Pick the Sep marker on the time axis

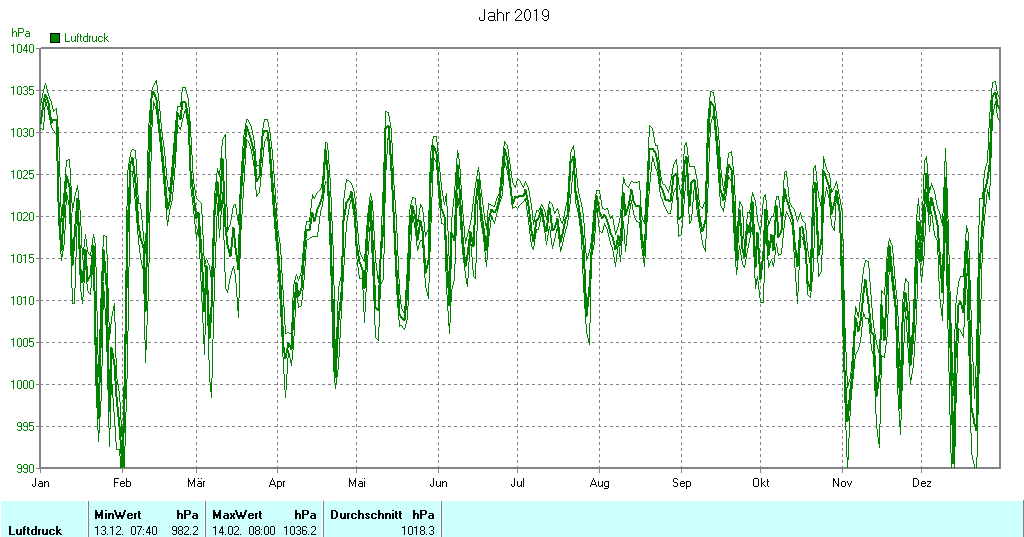pos(681,483)
